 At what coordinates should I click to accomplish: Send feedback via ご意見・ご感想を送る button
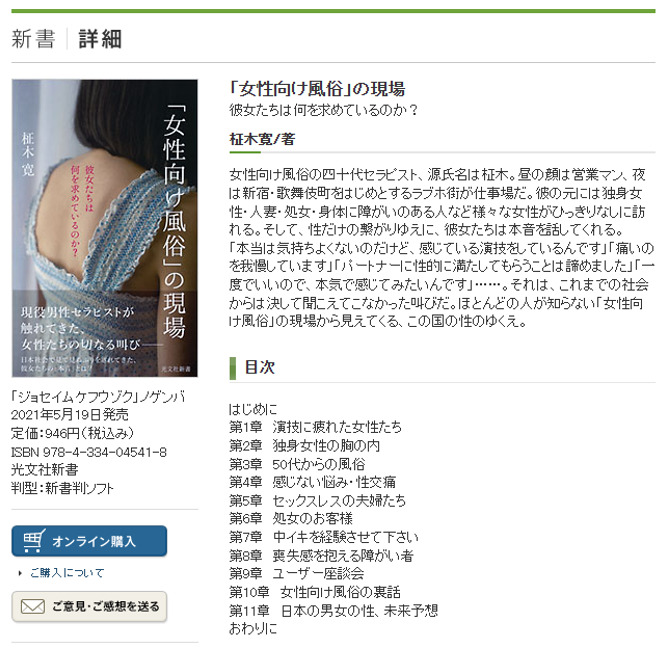89,606
